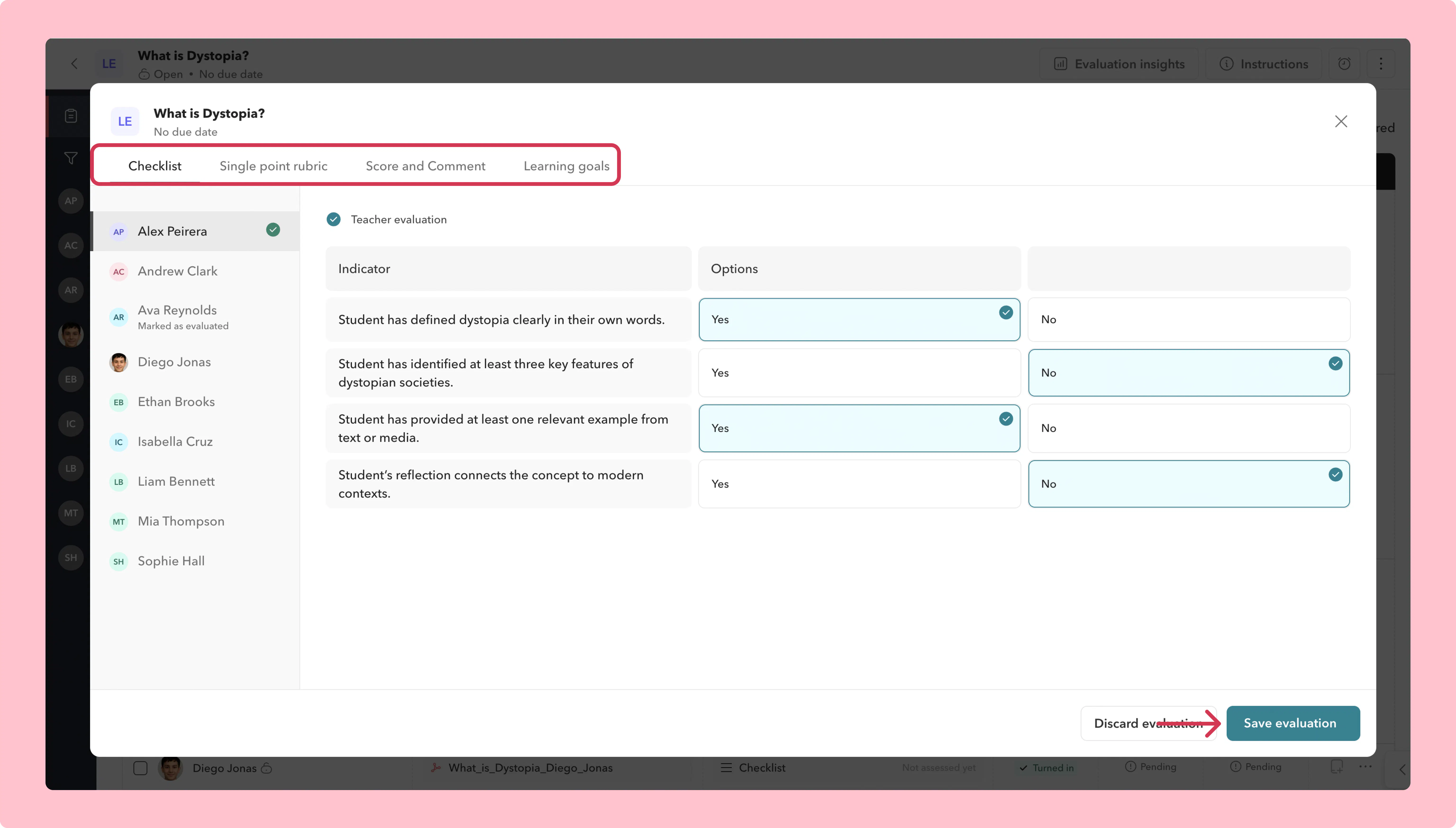Viewport: 1456px width, 828px height.
Task: Select student Diego Jonas in the dialog list
Action: pyautogui.click(x=195, y=362)
